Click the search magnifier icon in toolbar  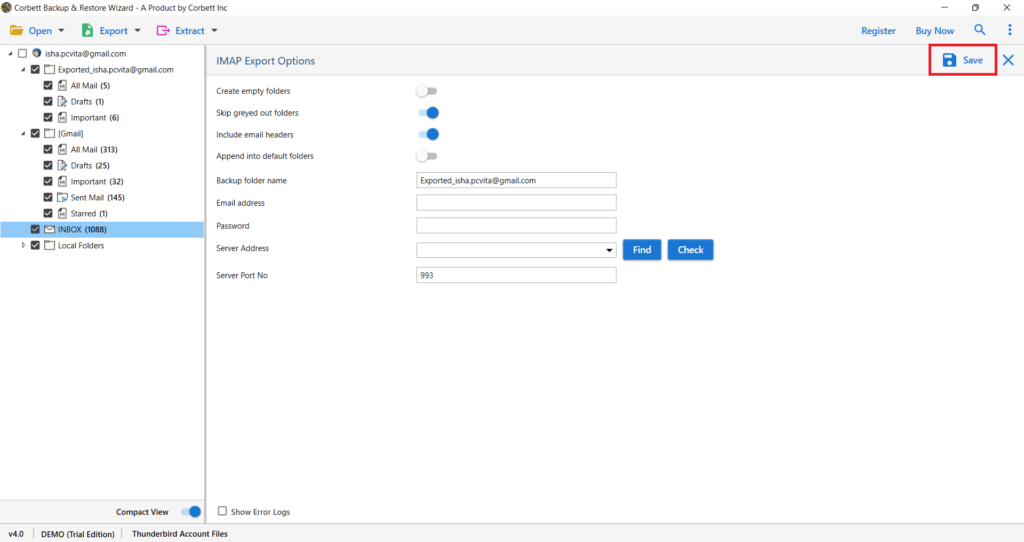click(980, 30)
